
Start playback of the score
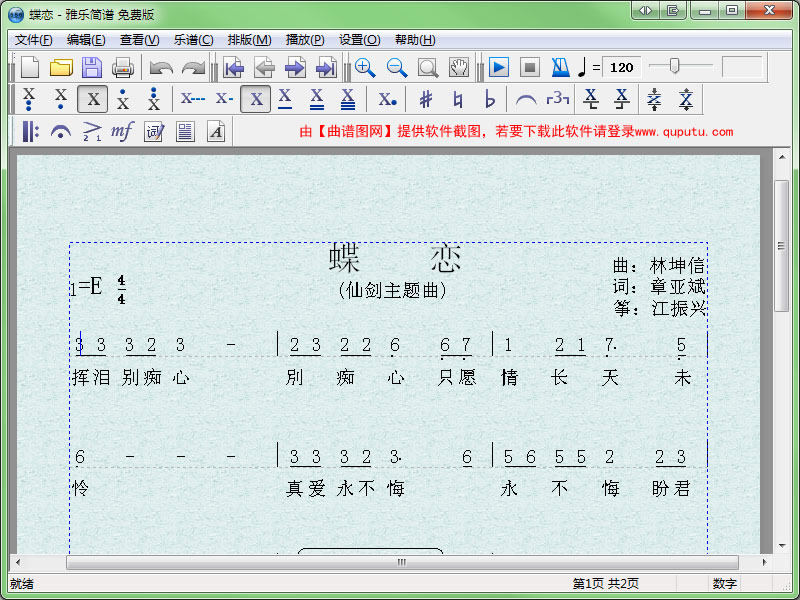pos(498,67)
